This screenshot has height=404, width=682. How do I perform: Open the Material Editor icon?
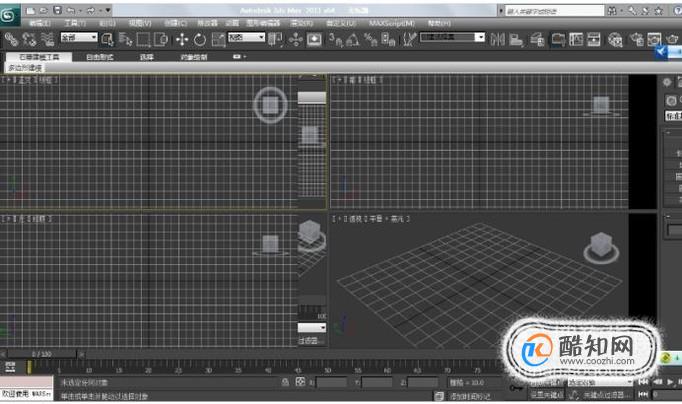pyautogui.click(x=615, y=40)
